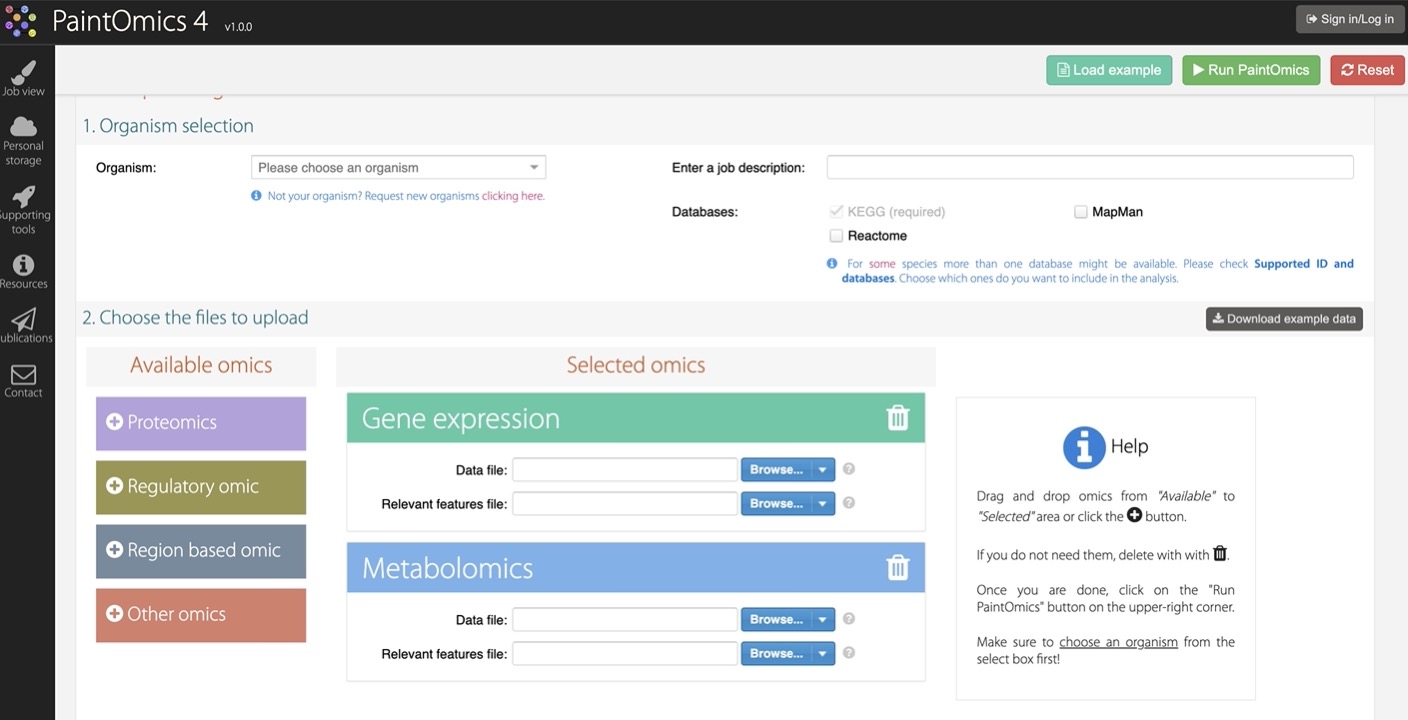Add Proteomics using plus icon

click(x=114, y=422)
